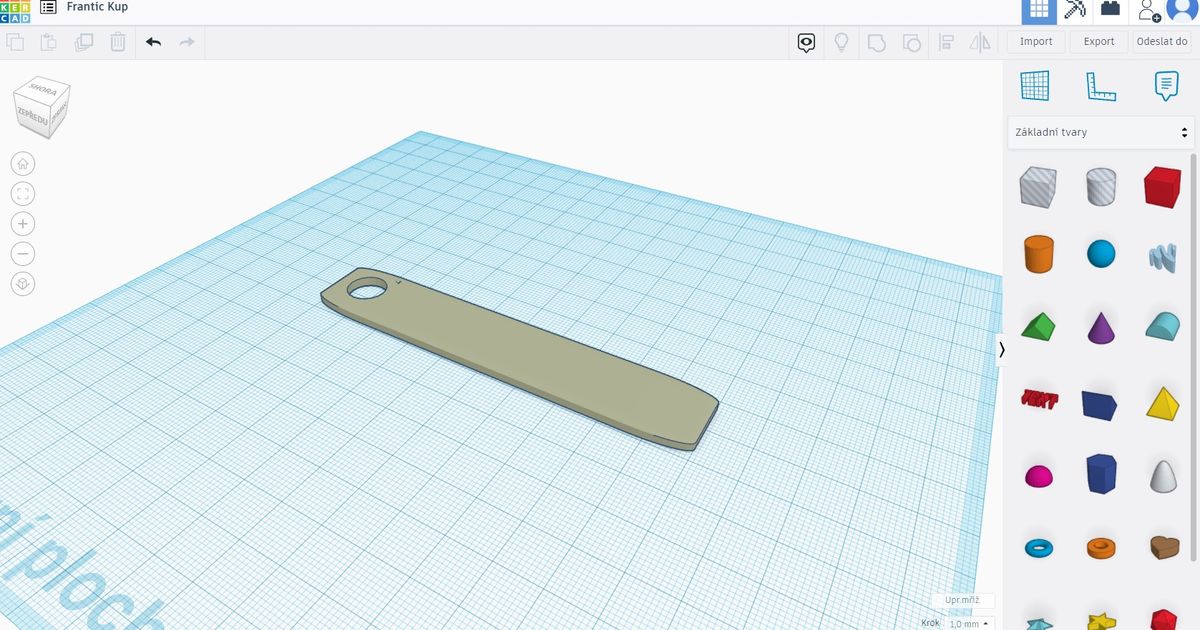Image resolution: width=1200 pixels, height=630 pixels.
Task: Select the Ruler tool in right panel
Action: [1100, 85]
